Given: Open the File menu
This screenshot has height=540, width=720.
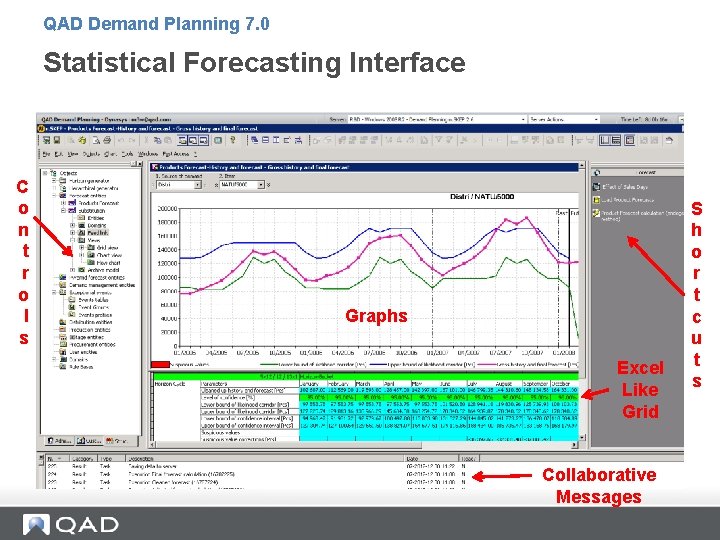Looking at the screenshot, I should [46, 154].
